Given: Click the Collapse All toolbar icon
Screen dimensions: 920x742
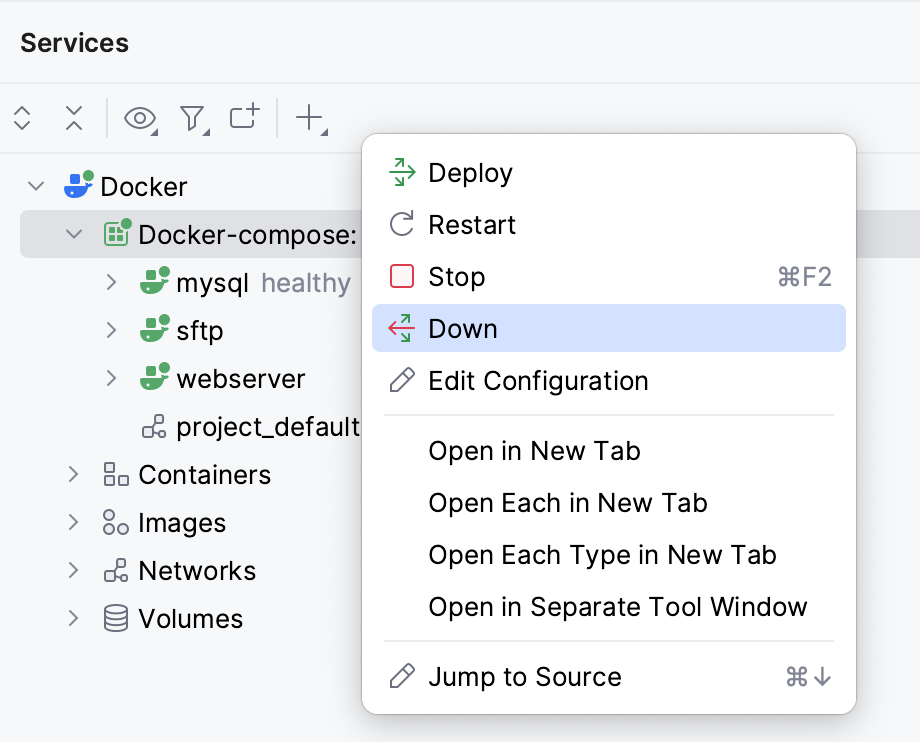Looking at the screenshot, I should tap(72, 118).
